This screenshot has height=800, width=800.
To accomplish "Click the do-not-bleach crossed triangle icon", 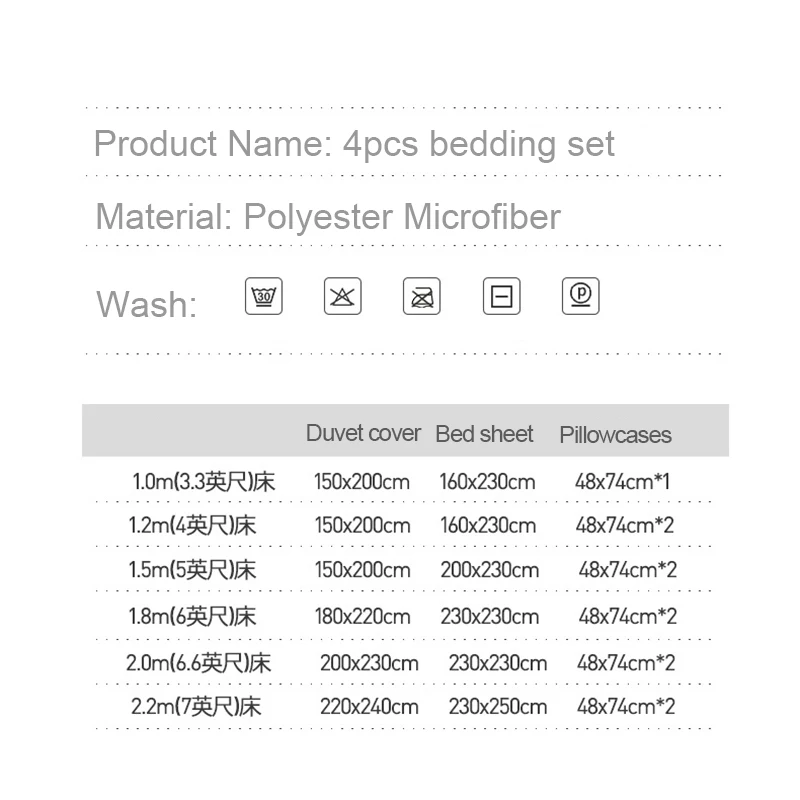I will [x=343, y=297].
